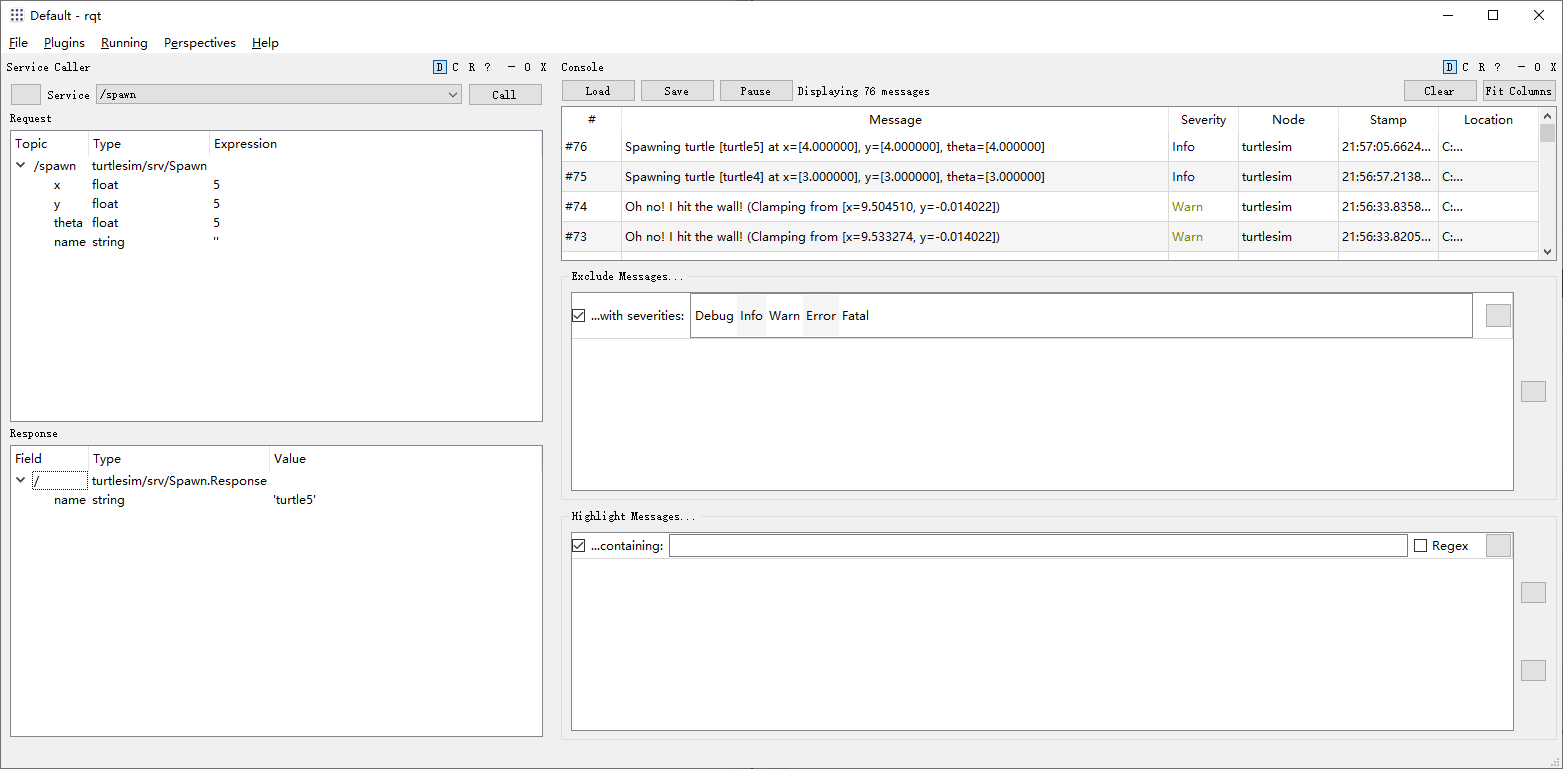The height and width of the screenshot is (769, 1563).
Task: Click inside the containing text field
Action: coord(1037,545)
